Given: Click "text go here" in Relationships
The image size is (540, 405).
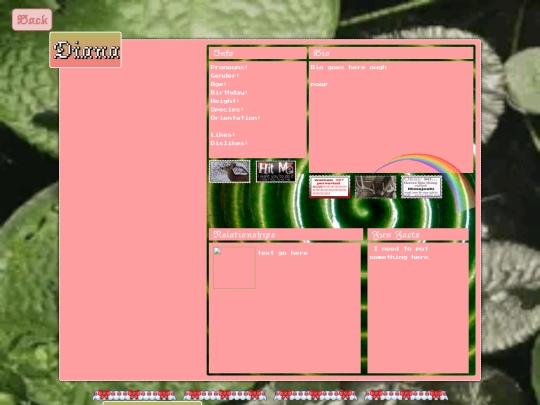Looking at the screenshot, I should coord(283,253).
